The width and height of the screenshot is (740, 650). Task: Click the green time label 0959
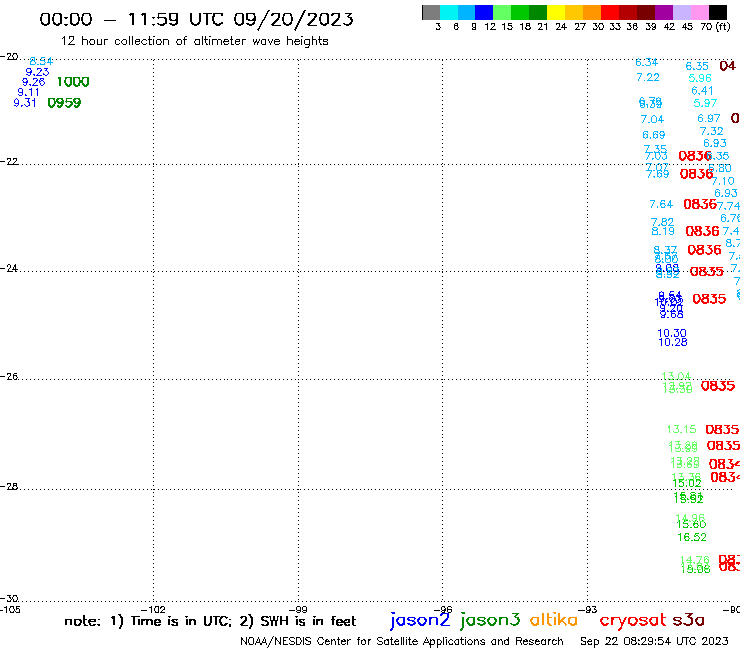65,103
